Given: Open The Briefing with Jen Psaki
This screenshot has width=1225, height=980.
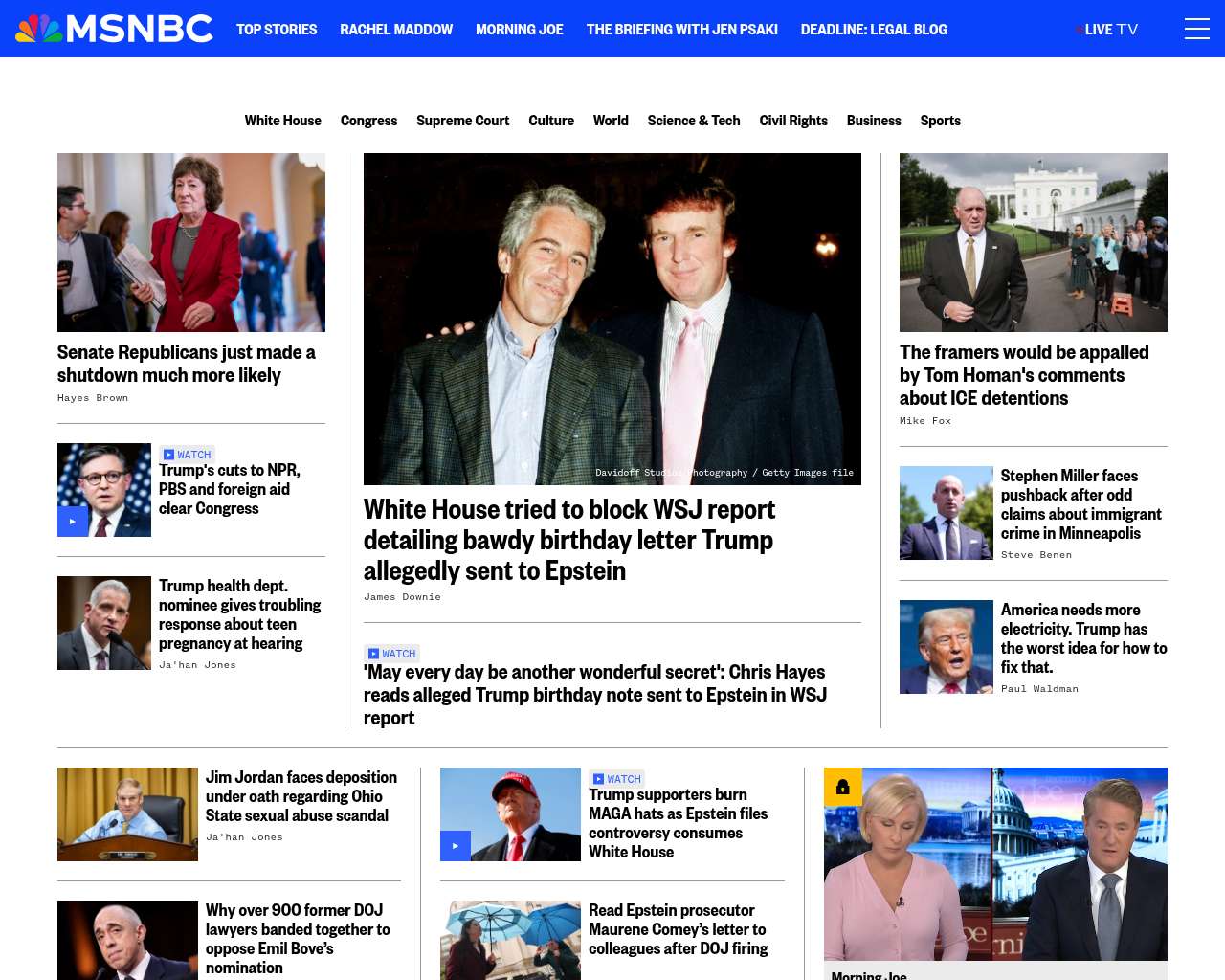Looking at the screenshot, I should pyautogui.click(x=682, y=30).
